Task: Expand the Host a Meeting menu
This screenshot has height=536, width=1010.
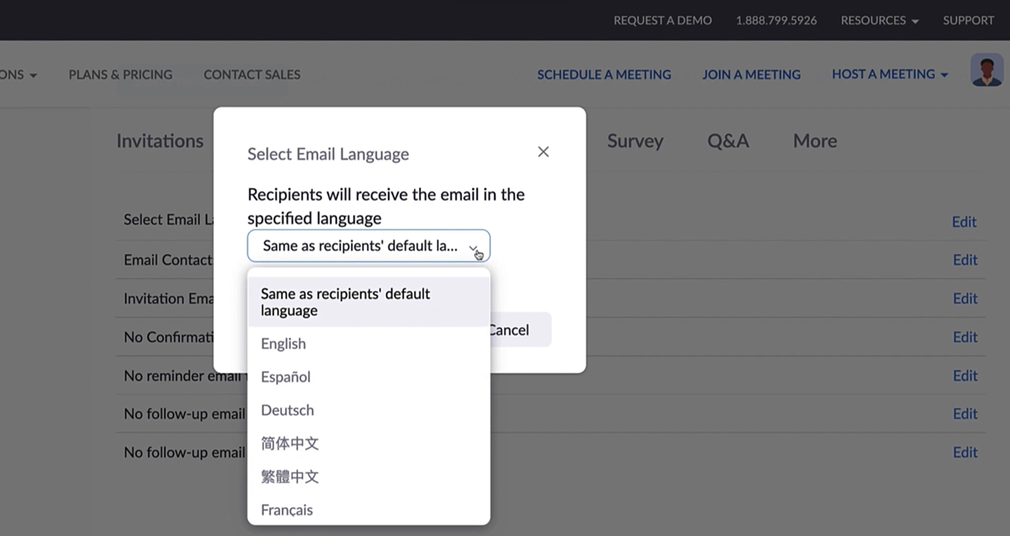Action: coord(889,74)
